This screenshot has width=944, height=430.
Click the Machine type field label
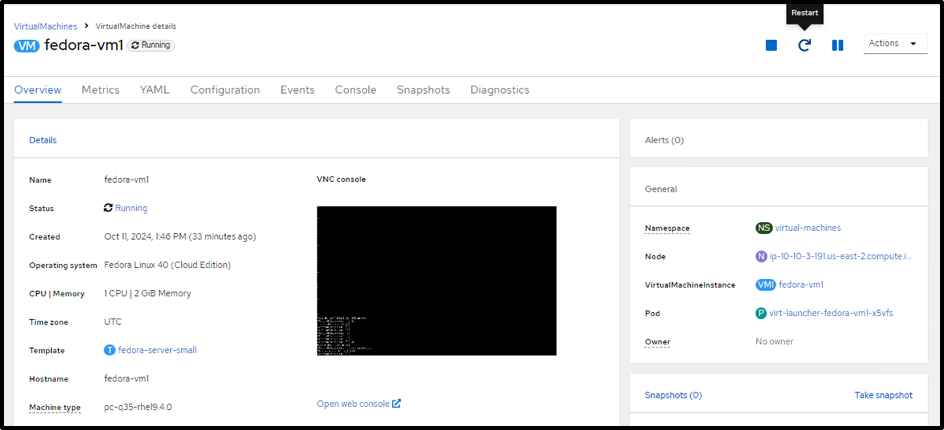click(x=55, y=408)
